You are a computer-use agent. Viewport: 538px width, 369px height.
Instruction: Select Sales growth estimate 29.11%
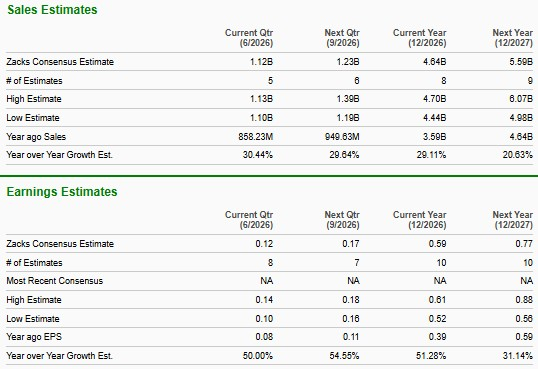[x=431, y=155]
